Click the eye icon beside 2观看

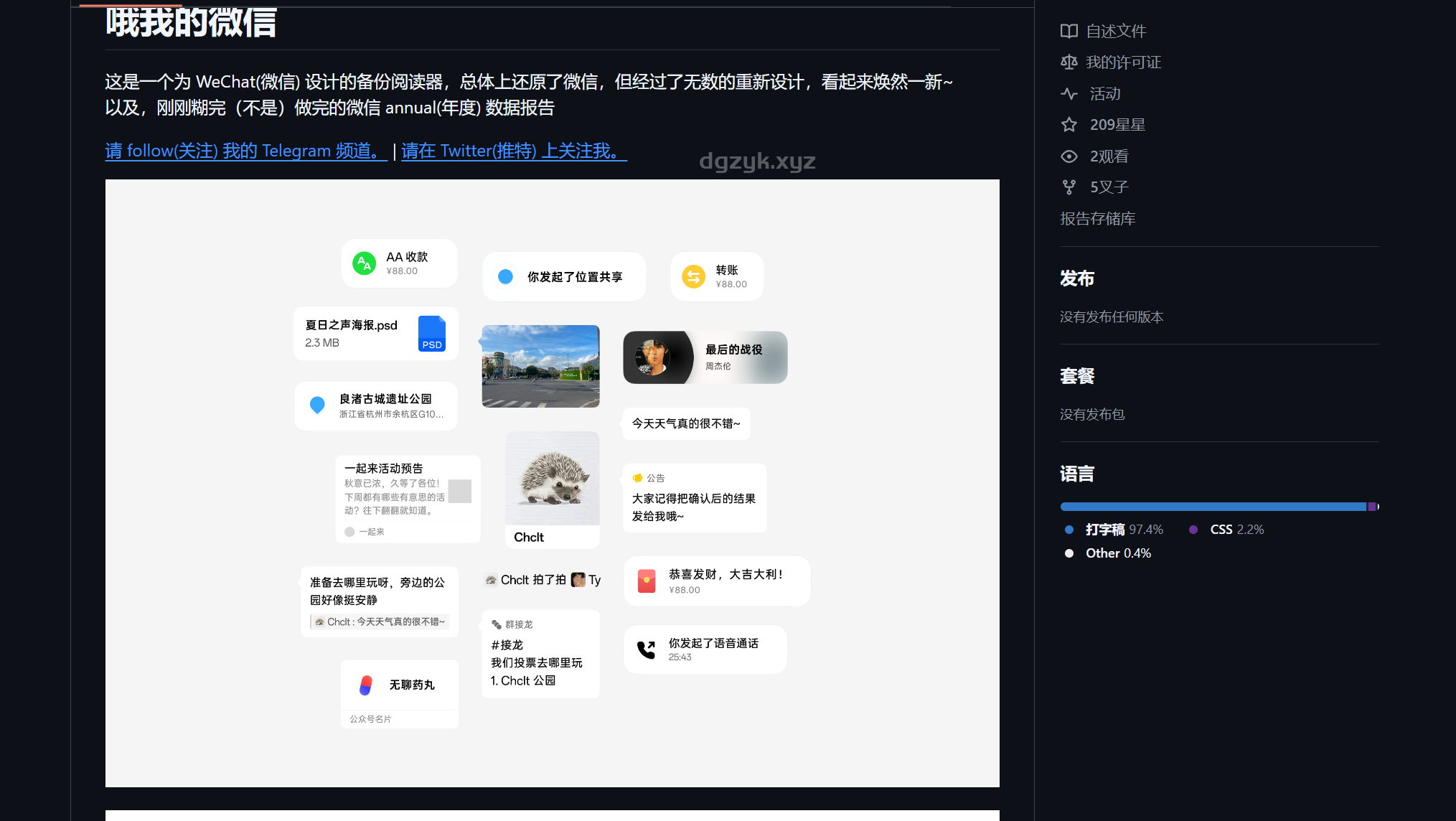1068,156
